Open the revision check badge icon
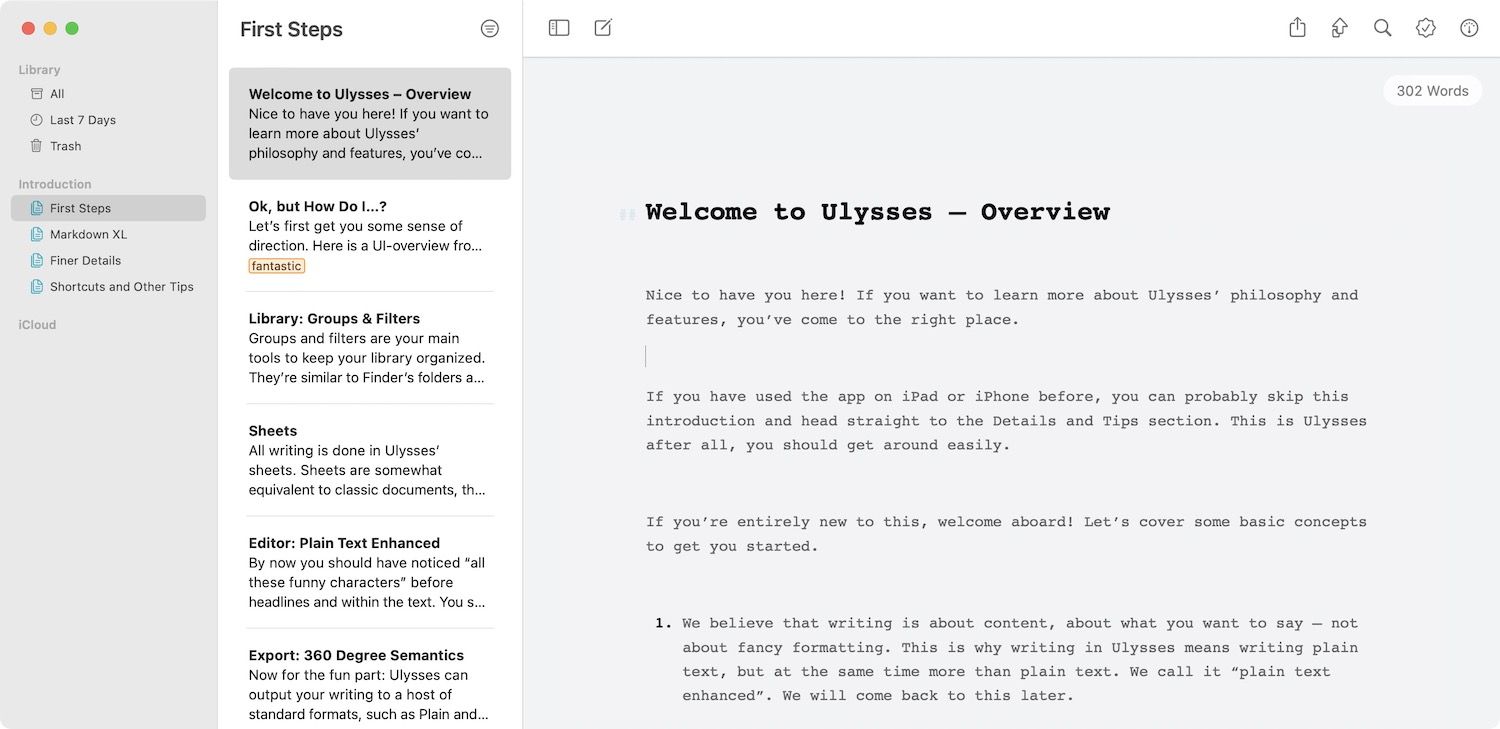 [1426, 28]
